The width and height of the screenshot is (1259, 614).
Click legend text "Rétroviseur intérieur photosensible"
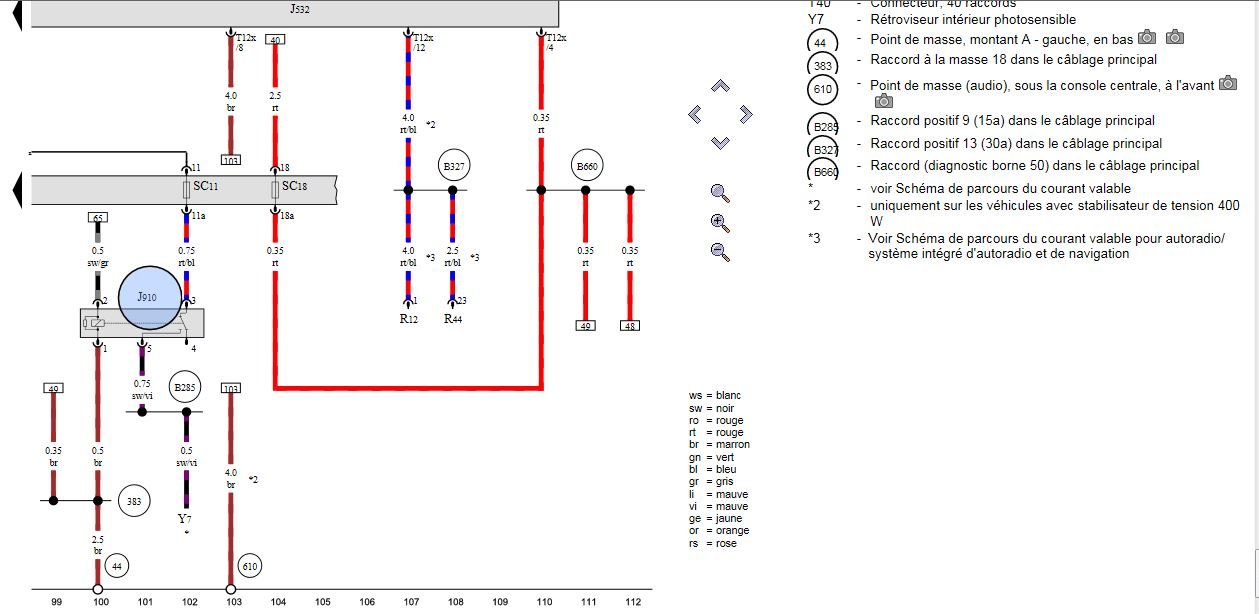(x=973, y=20)
